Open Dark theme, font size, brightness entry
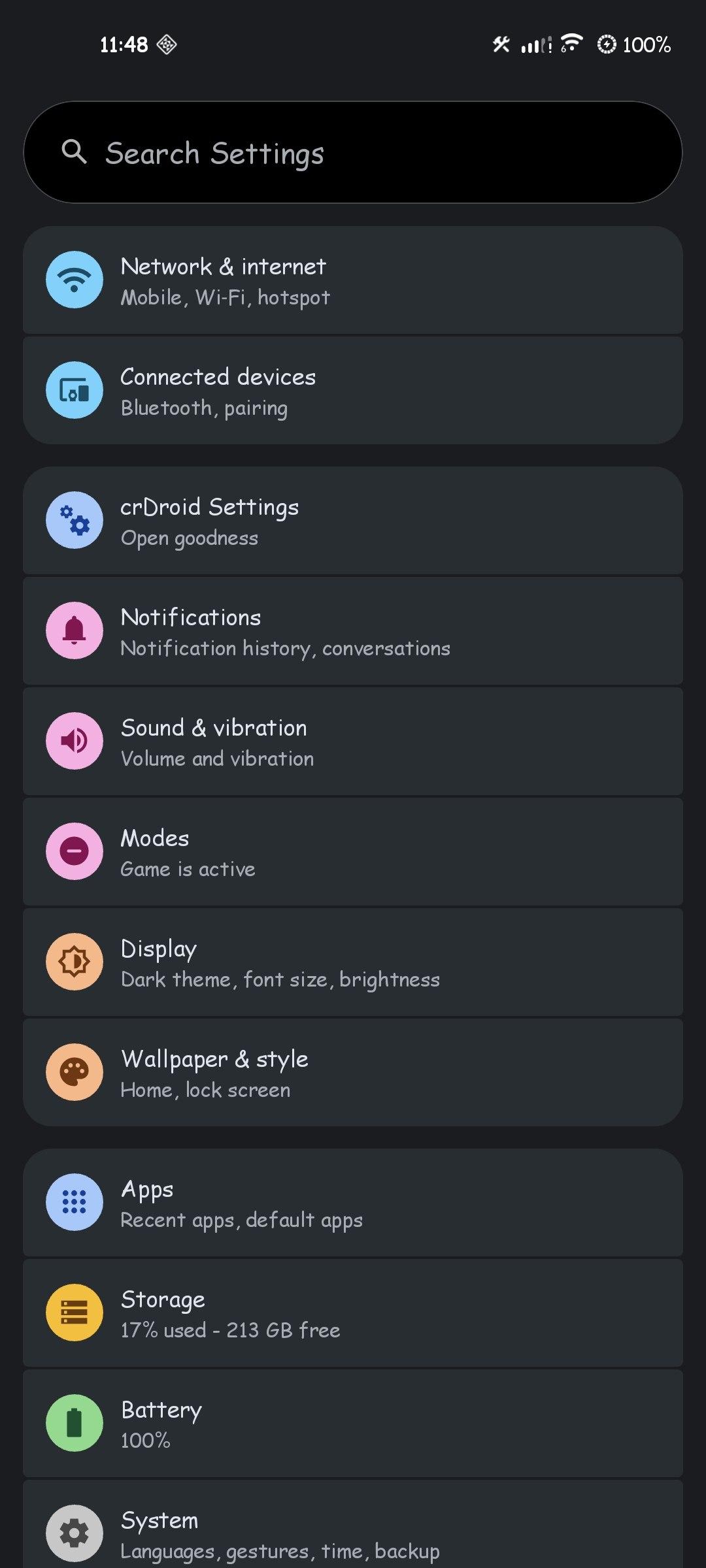 click(353, 963)
